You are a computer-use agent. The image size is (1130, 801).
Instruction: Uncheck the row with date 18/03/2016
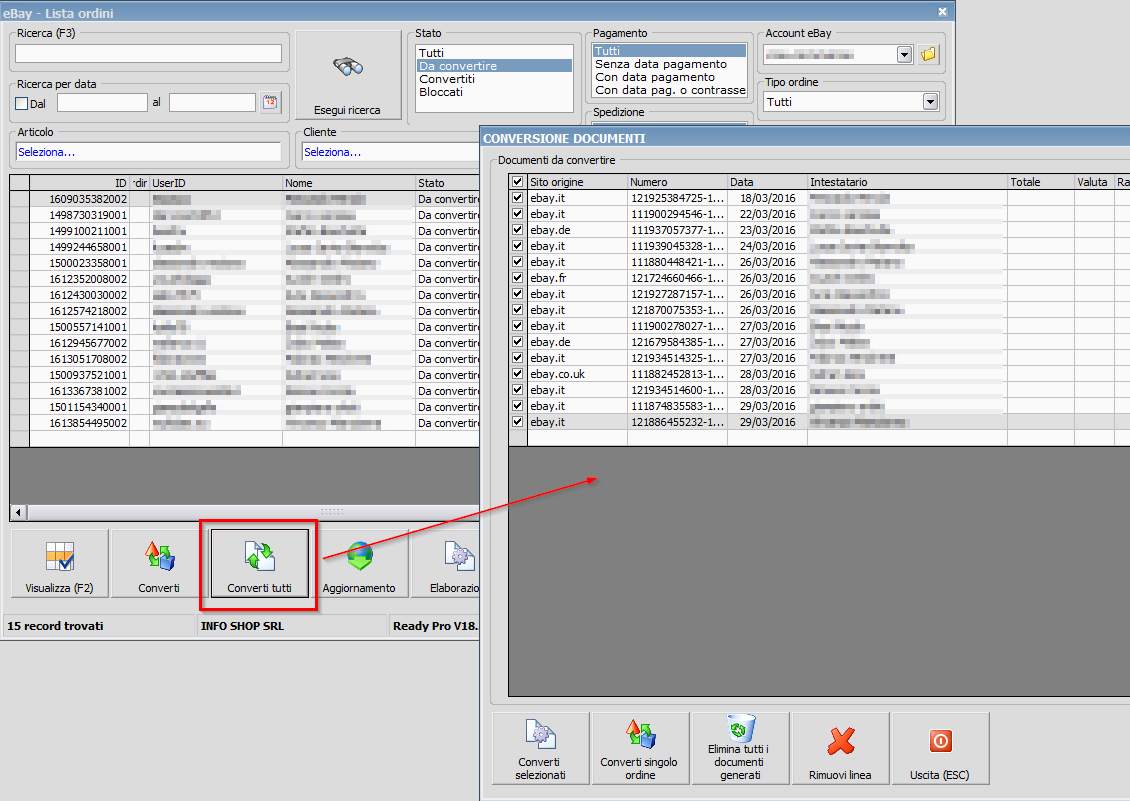click(x=517, y=198)
